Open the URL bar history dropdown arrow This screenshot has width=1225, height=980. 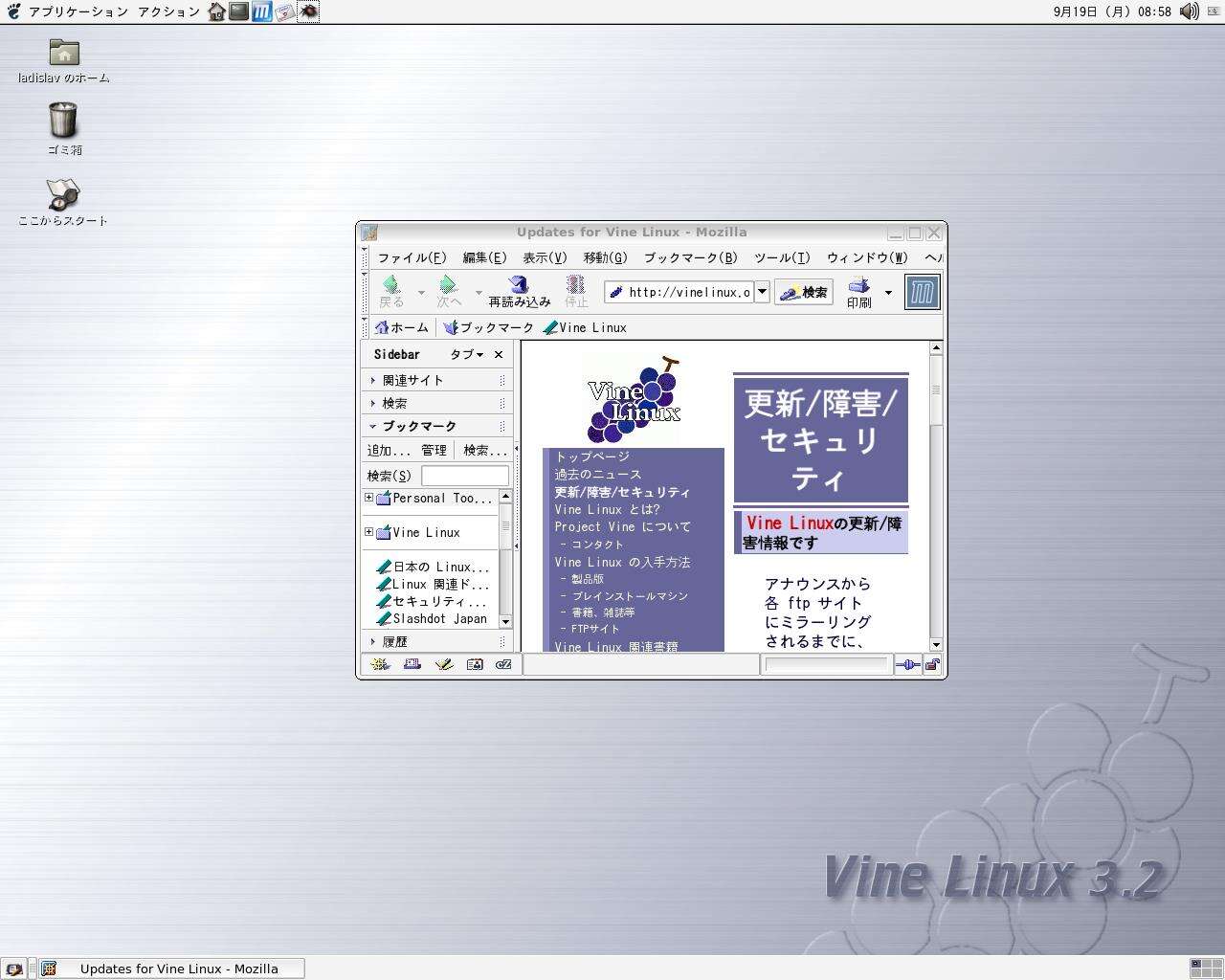[762, 292]
